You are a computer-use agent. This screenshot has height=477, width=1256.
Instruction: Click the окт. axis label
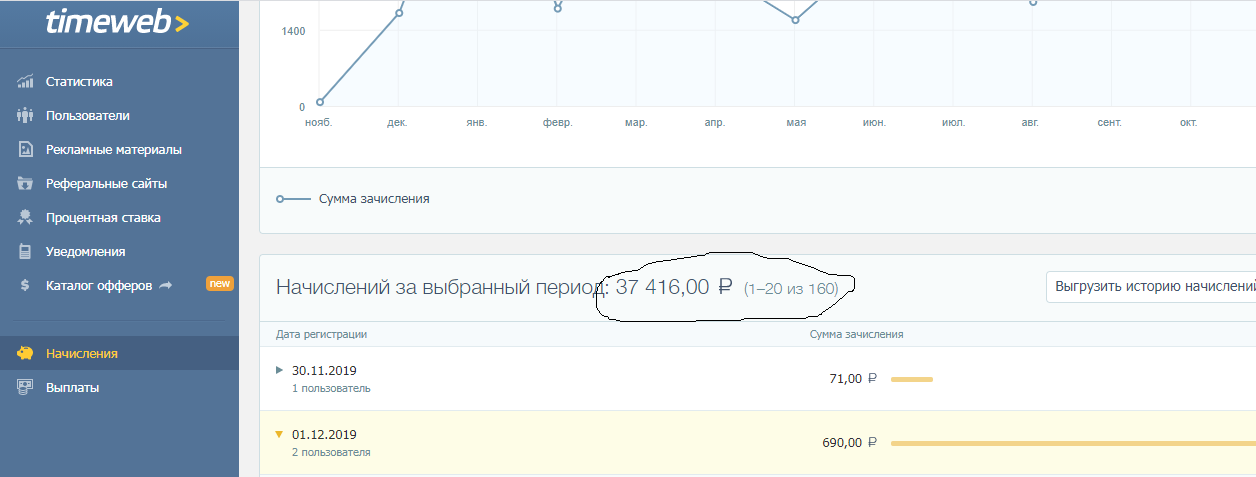pos(1189,122)
